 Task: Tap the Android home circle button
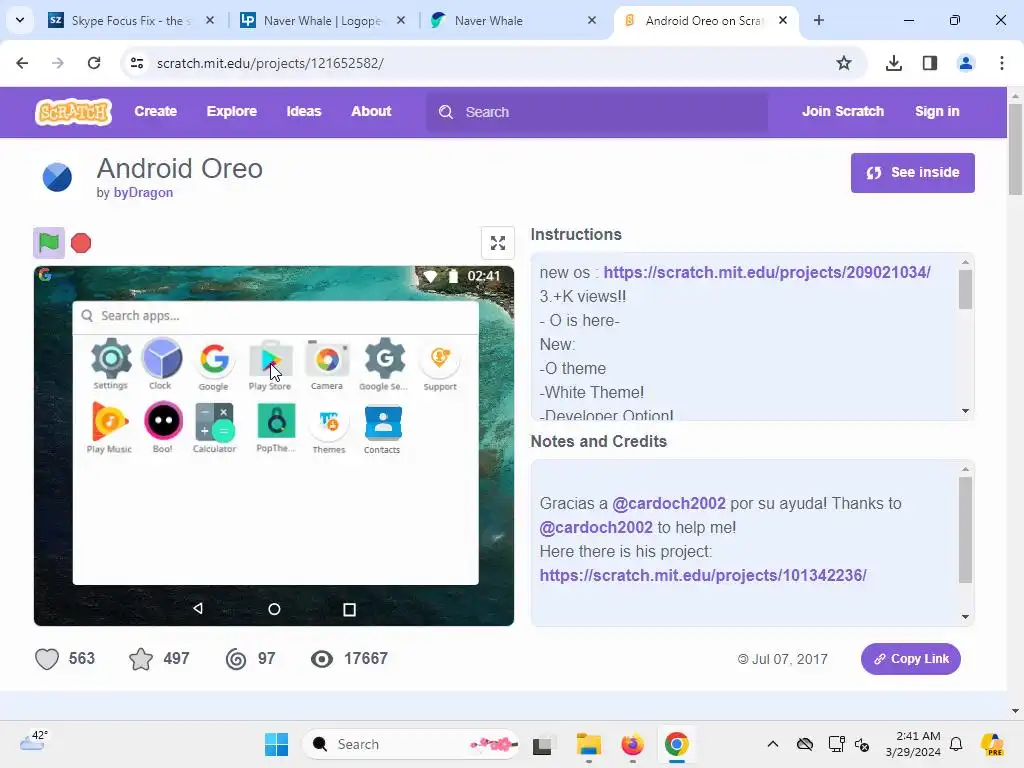click(x=274, y=609)
